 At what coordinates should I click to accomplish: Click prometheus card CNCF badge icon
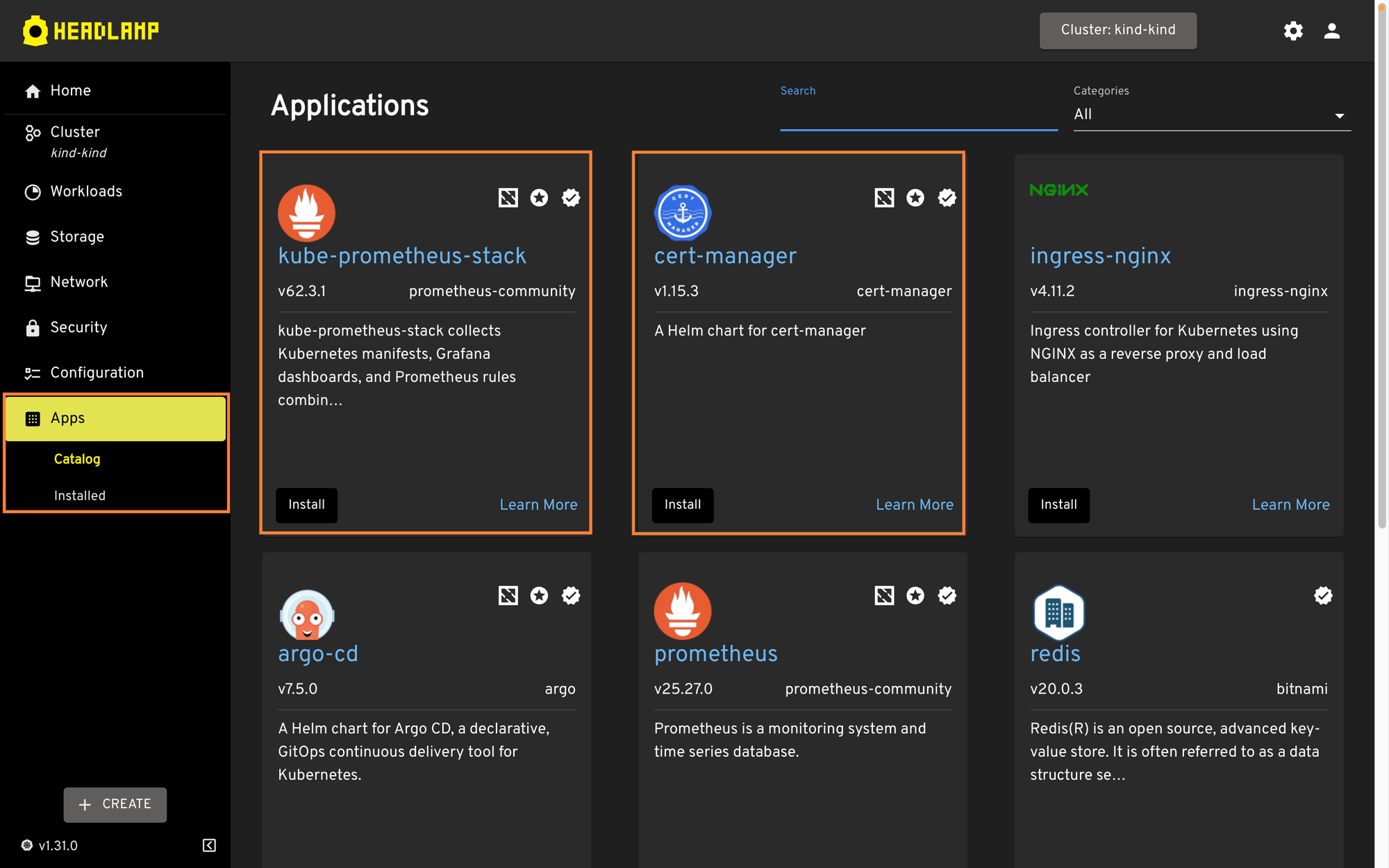point(884,595)
